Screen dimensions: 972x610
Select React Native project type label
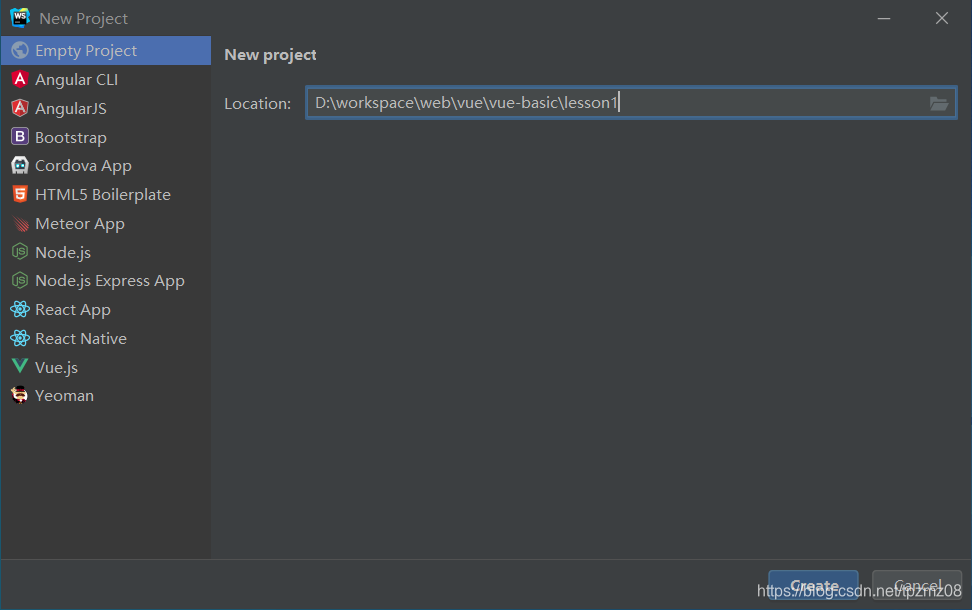coord(81,338)
